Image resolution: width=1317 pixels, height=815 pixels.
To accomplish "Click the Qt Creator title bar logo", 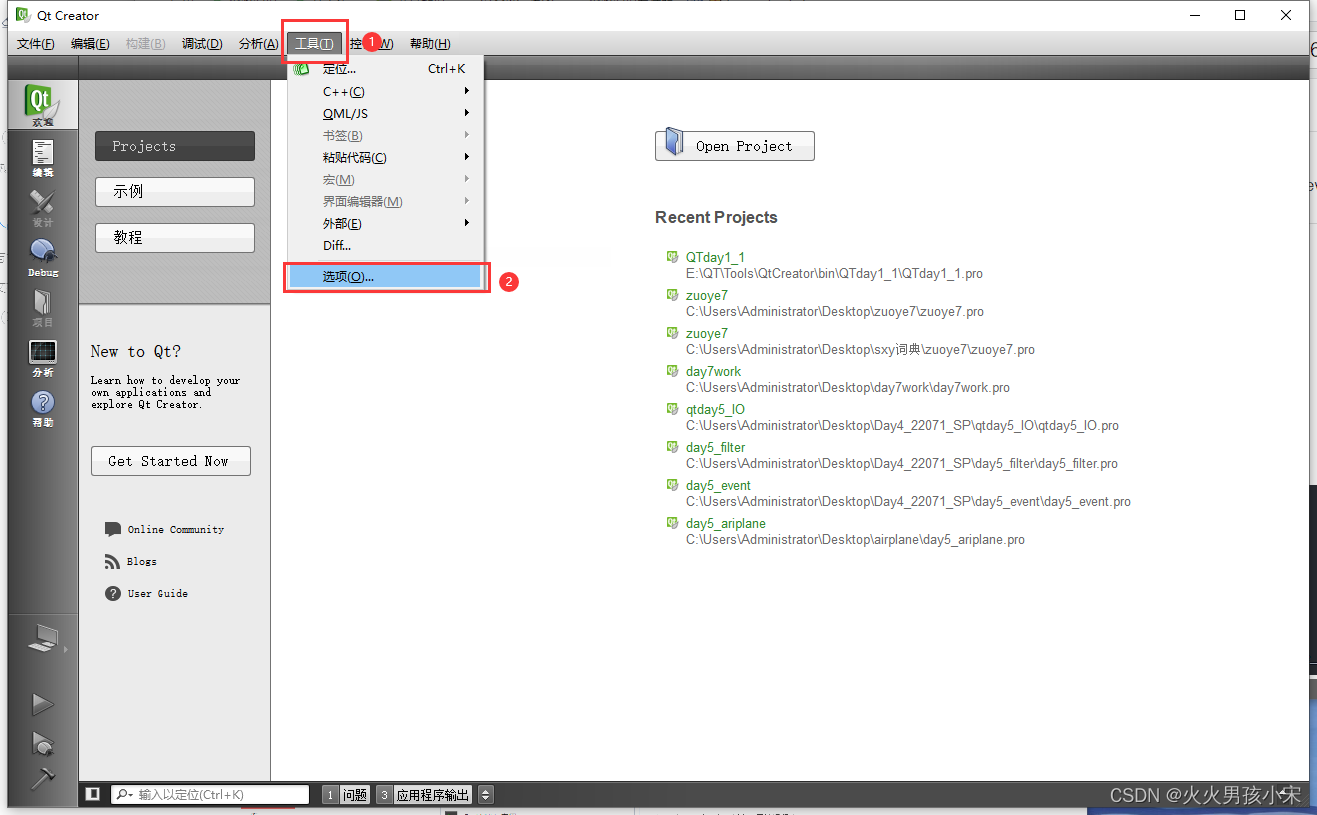I will click(x=22, y=16).
